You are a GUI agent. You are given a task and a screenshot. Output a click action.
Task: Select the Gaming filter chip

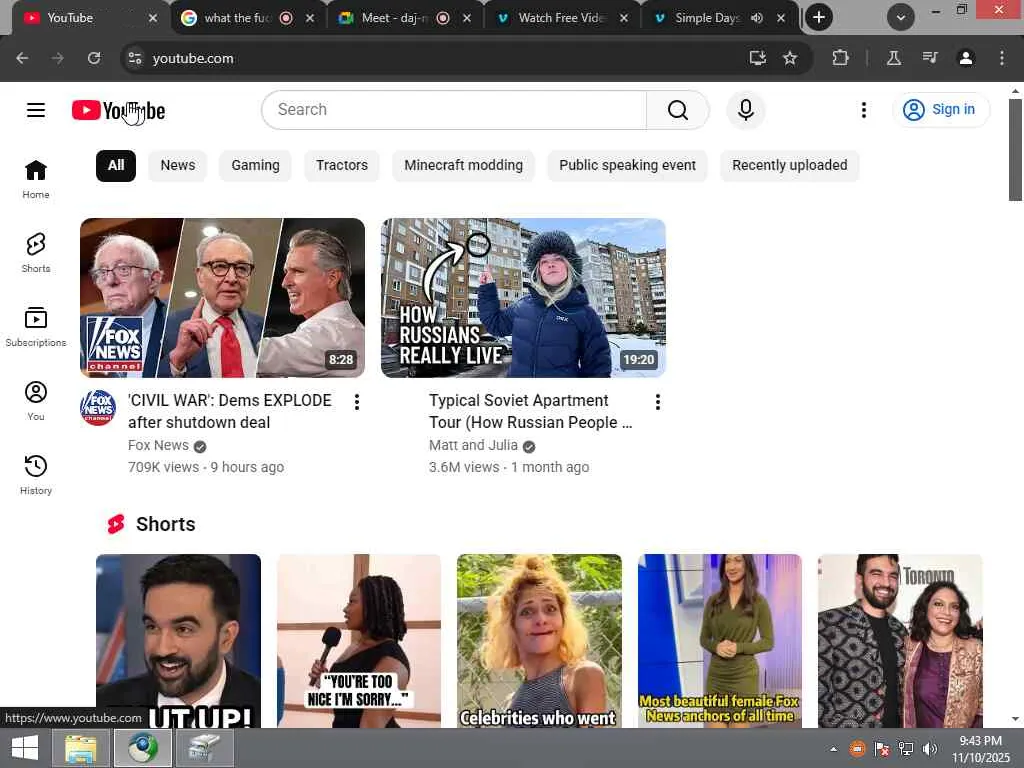(x=255, y=165)
